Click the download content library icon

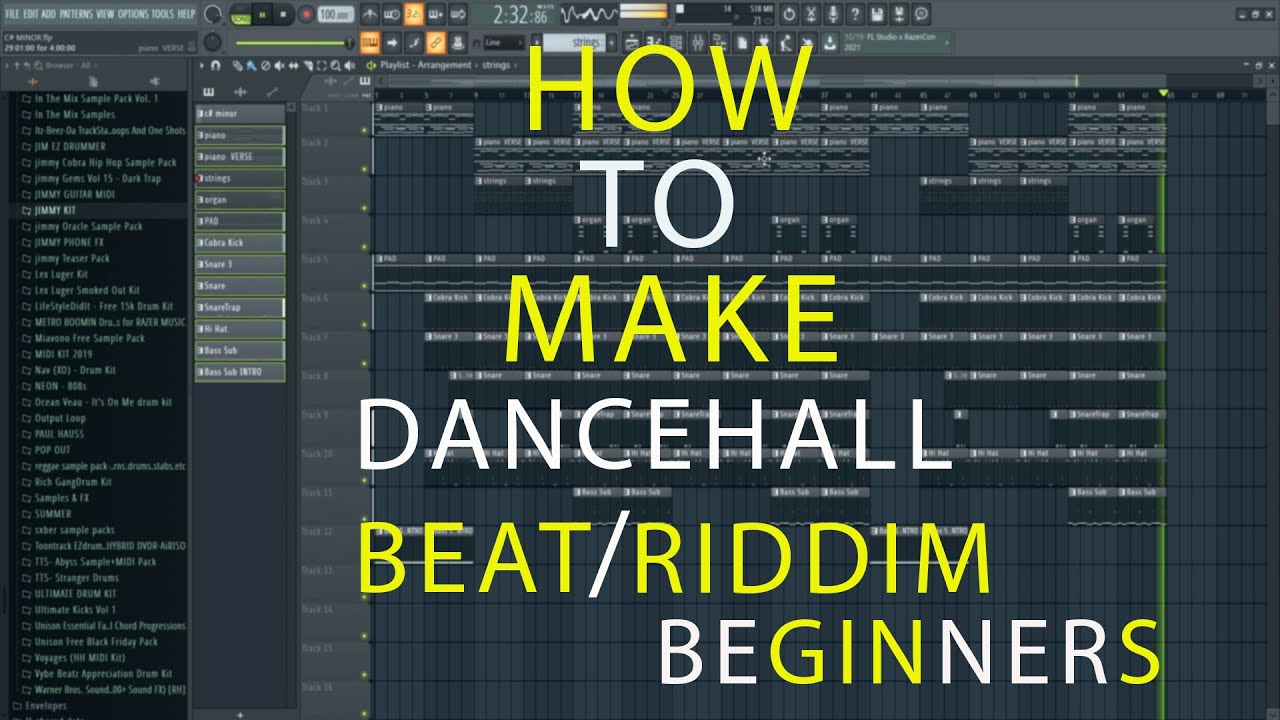tap(830, 43)
